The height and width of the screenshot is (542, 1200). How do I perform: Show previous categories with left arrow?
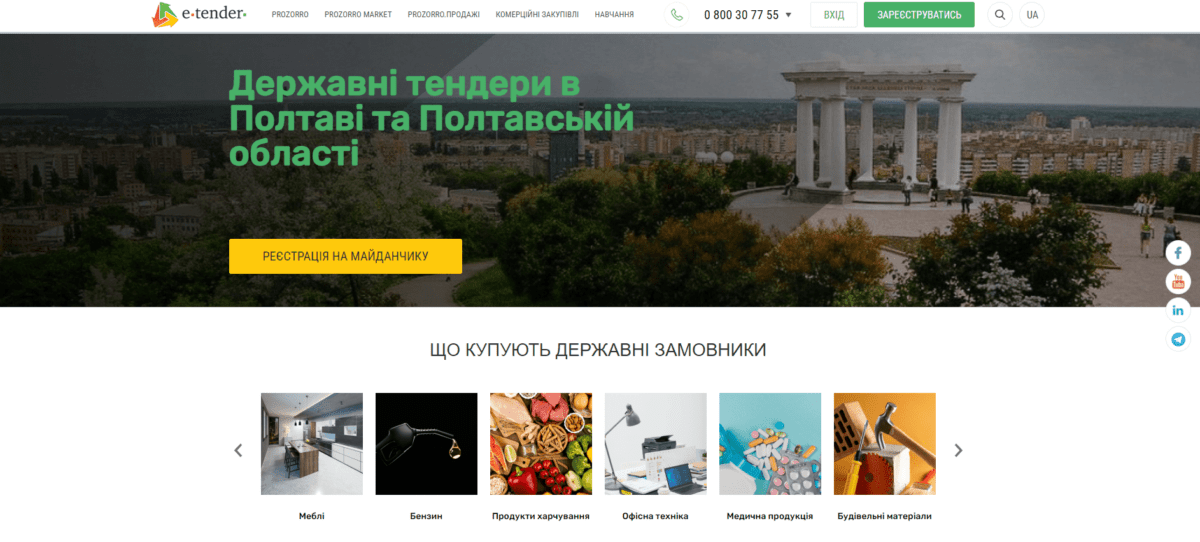click(238, 450)
